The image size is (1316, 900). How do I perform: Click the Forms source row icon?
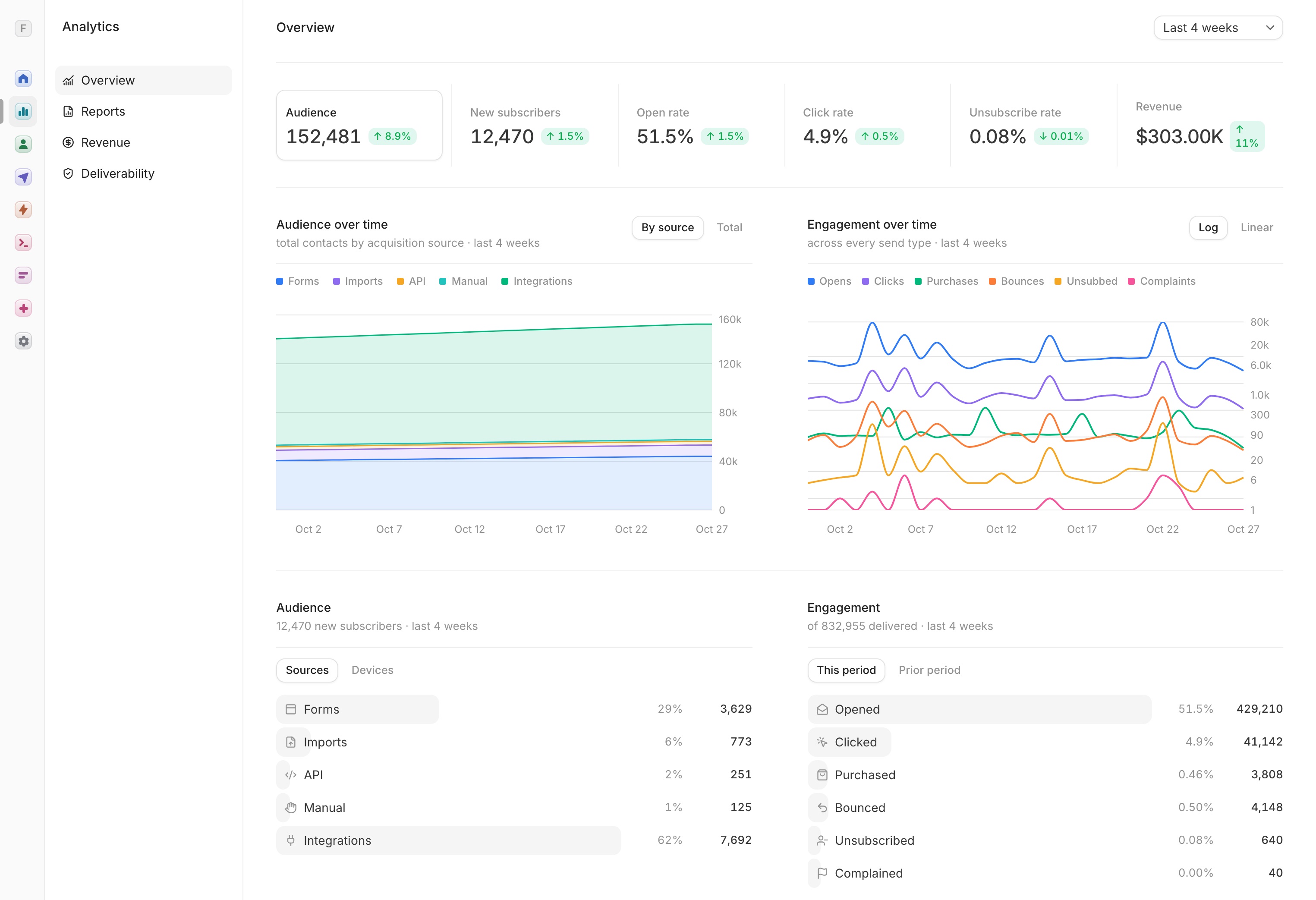tap(291, 709)
